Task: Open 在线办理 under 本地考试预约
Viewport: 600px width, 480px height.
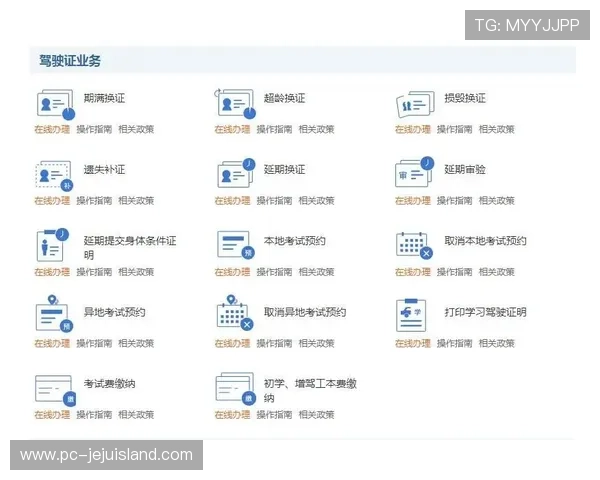Action: [232, 272]
